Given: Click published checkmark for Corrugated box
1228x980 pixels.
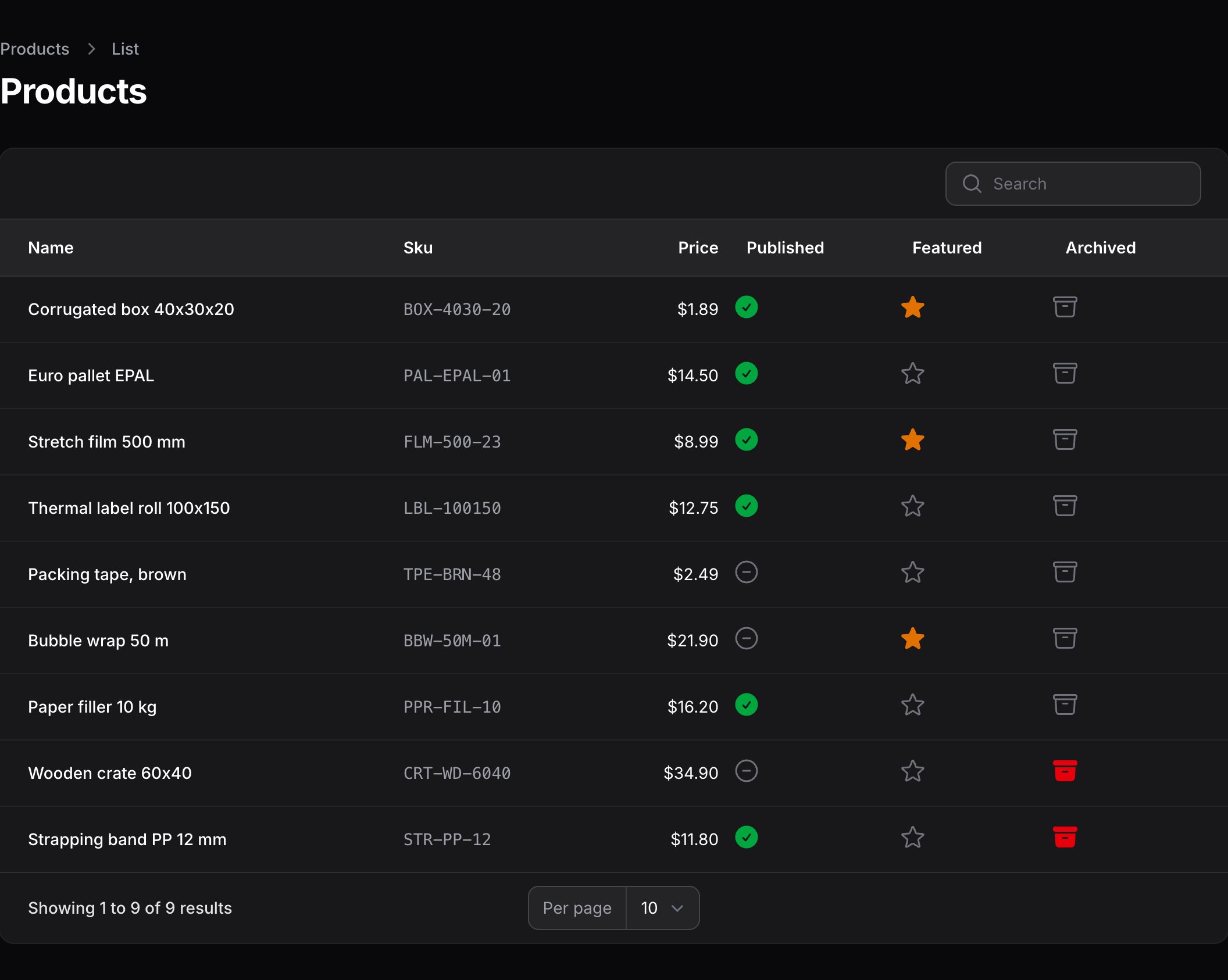Looking at the screenshot, I should 746,307.
